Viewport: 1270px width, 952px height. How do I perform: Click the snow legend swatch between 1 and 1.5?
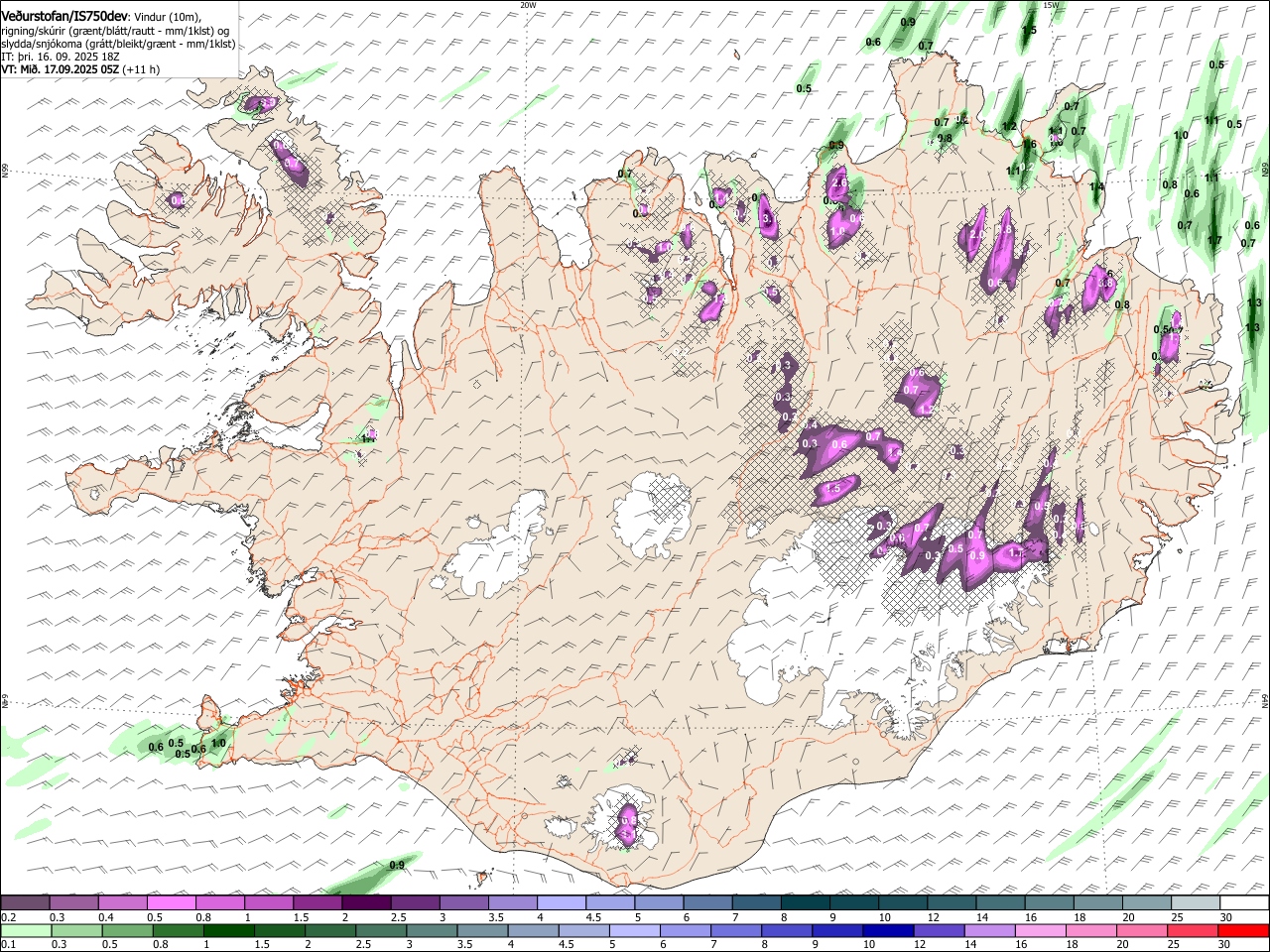[x=269, y=903]
